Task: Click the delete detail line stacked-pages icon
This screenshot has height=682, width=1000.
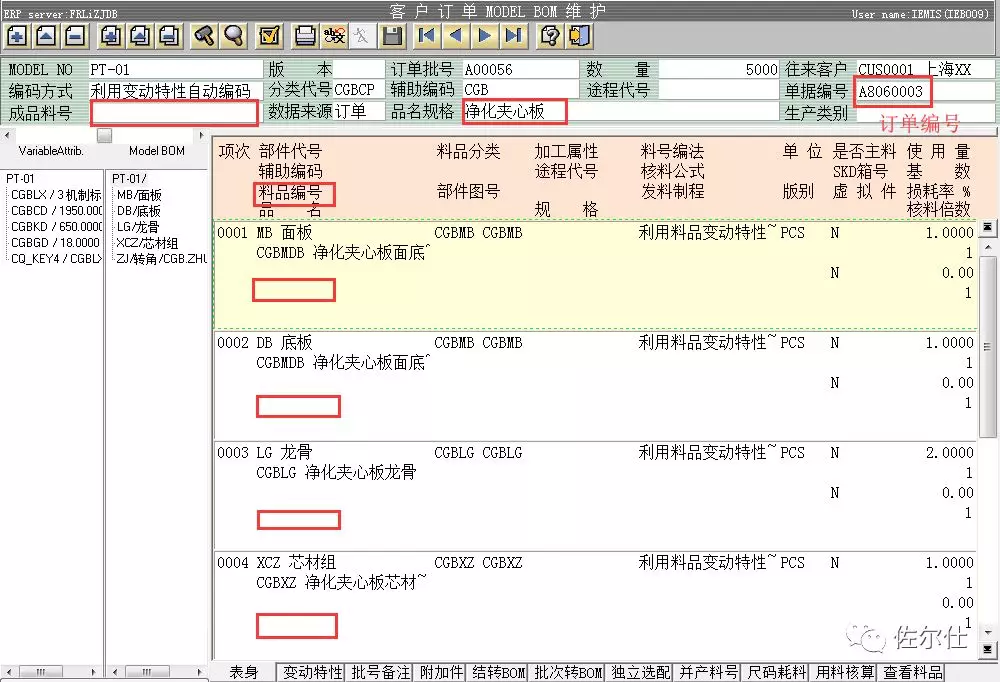Action: coord(170,36)
